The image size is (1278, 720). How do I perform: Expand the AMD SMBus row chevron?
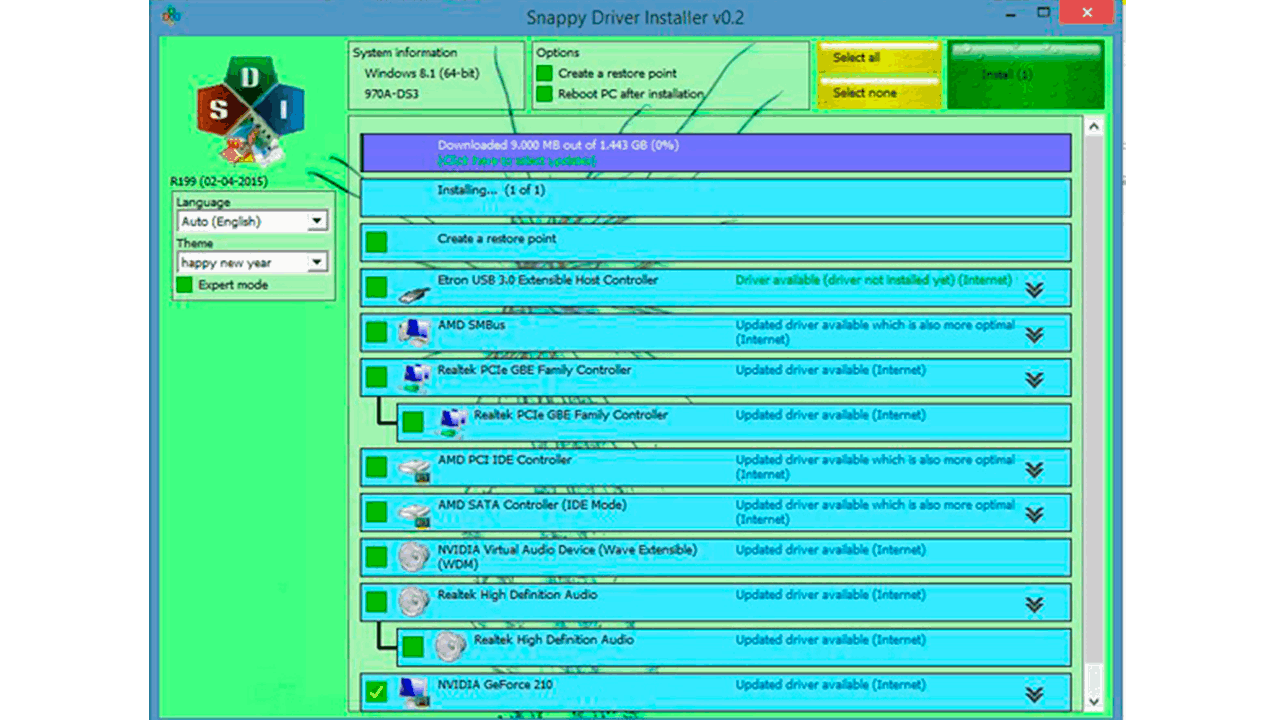[x=1034, y=335]
